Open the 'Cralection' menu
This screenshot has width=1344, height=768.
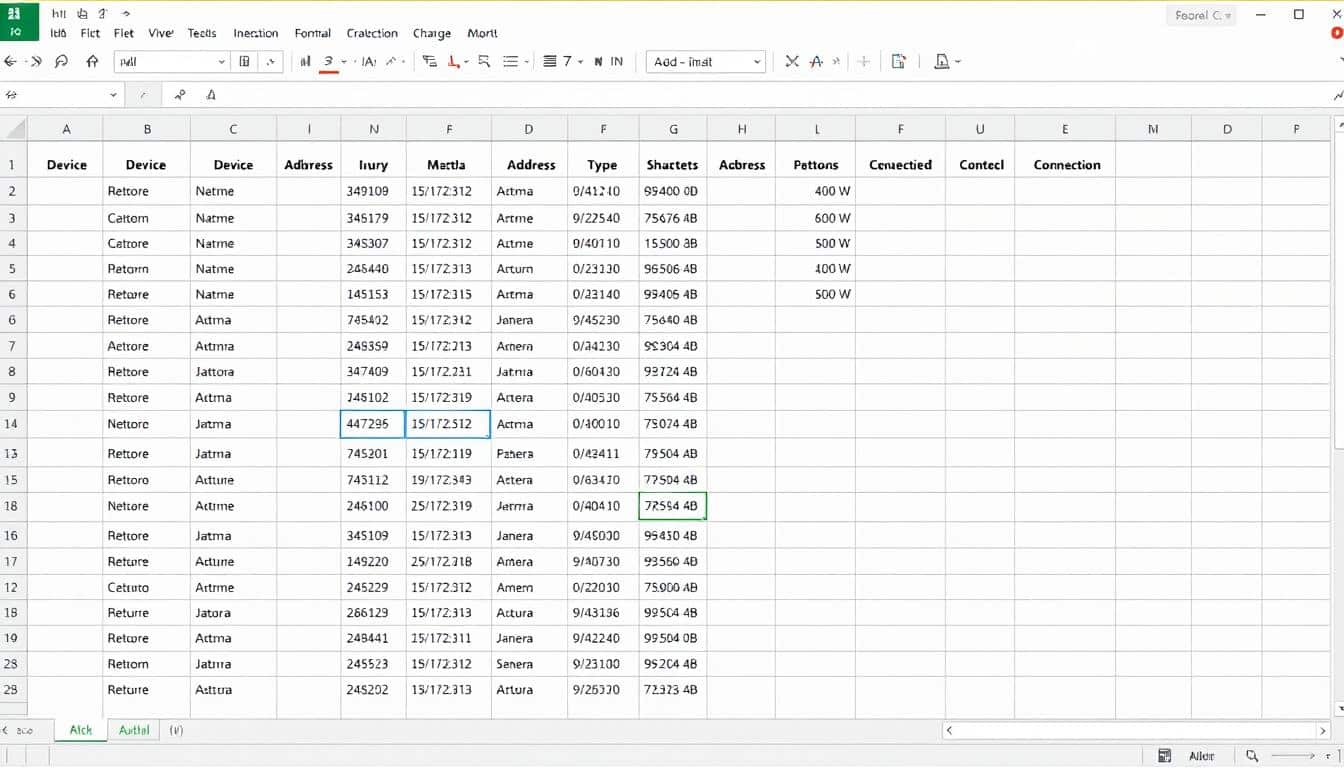(x=372, y=33)
